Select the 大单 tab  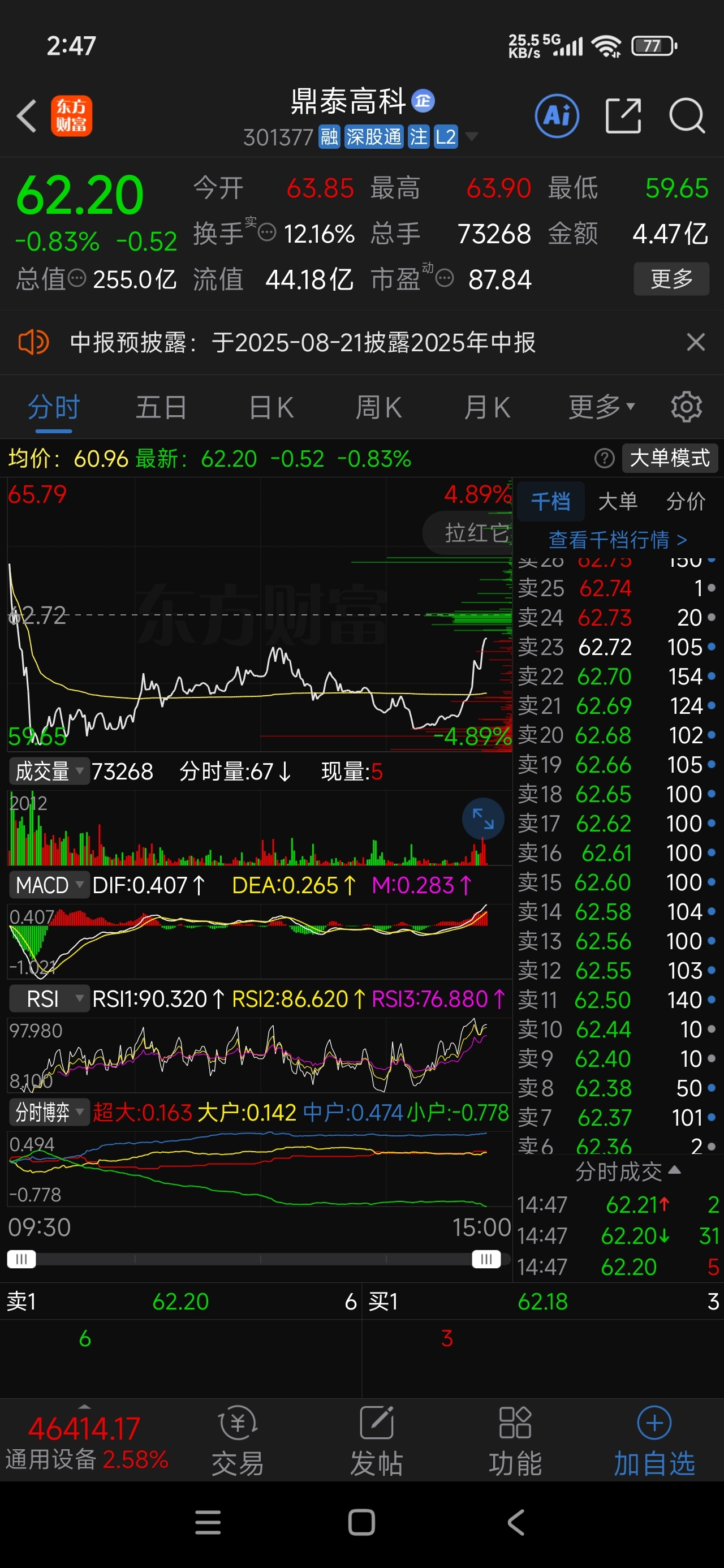pos(618,502)
